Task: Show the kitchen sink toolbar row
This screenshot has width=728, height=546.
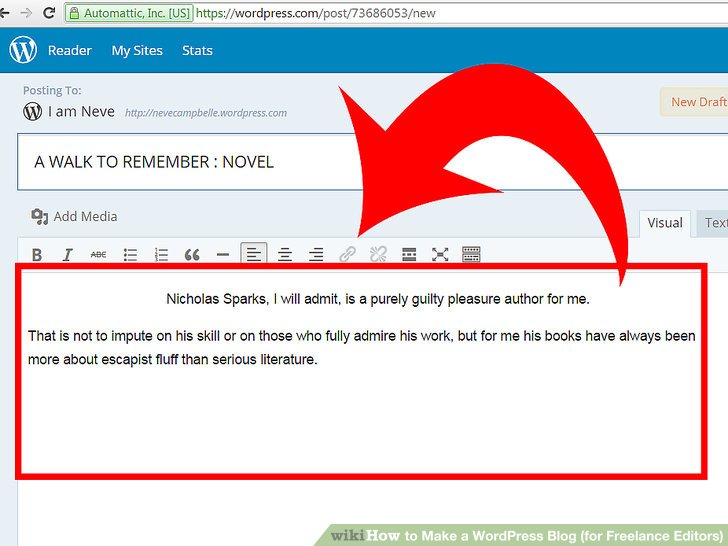Action: (x=471, y=255)
